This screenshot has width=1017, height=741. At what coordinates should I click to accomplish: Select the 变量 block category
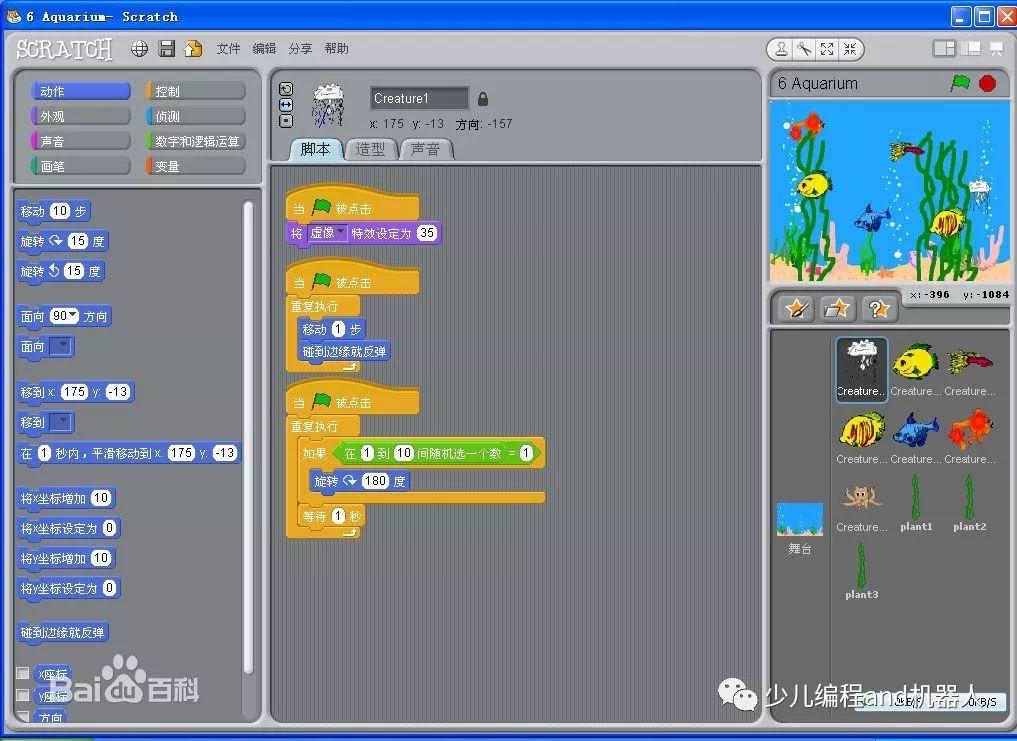(x=195, y=166)
